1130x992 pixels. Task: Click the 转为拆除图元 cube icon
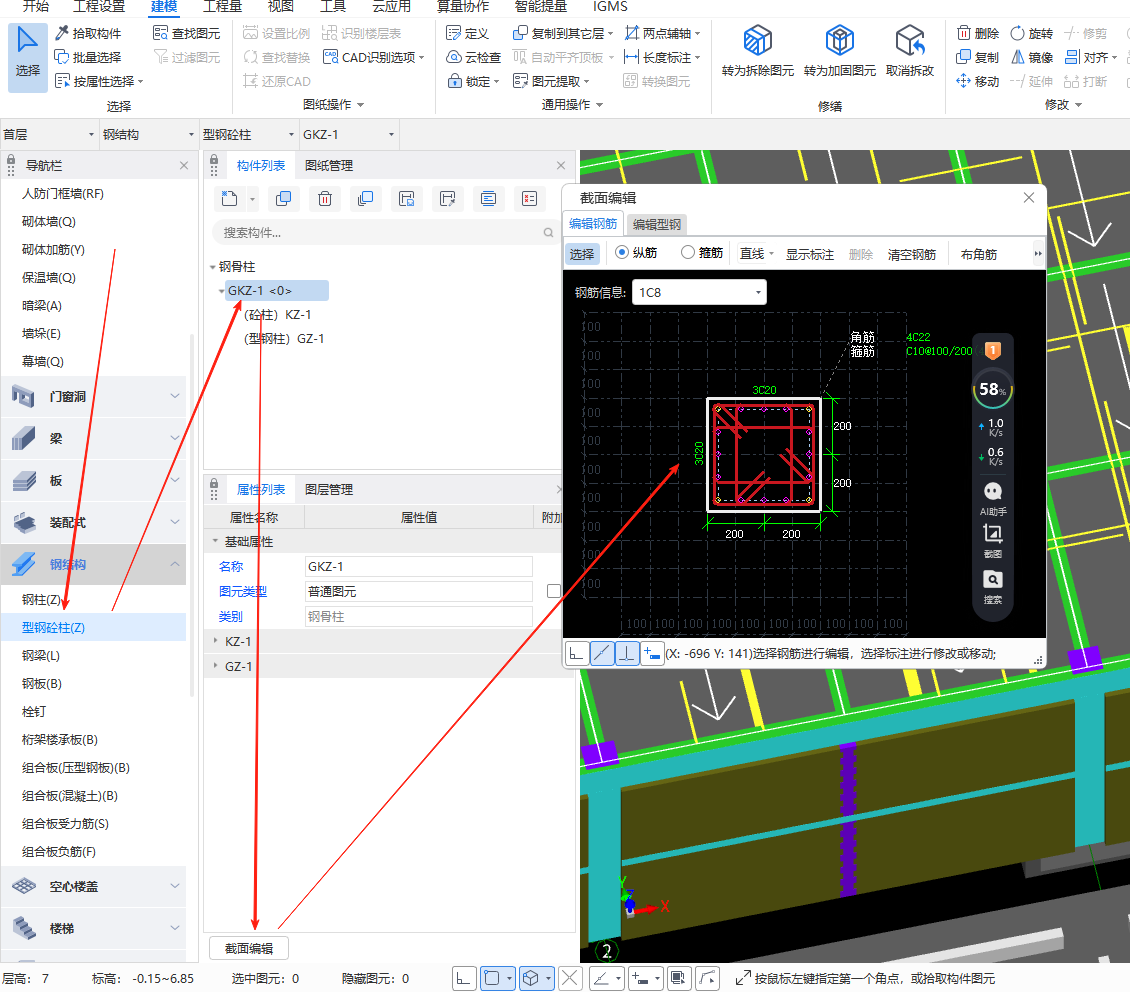click(757, 40)
